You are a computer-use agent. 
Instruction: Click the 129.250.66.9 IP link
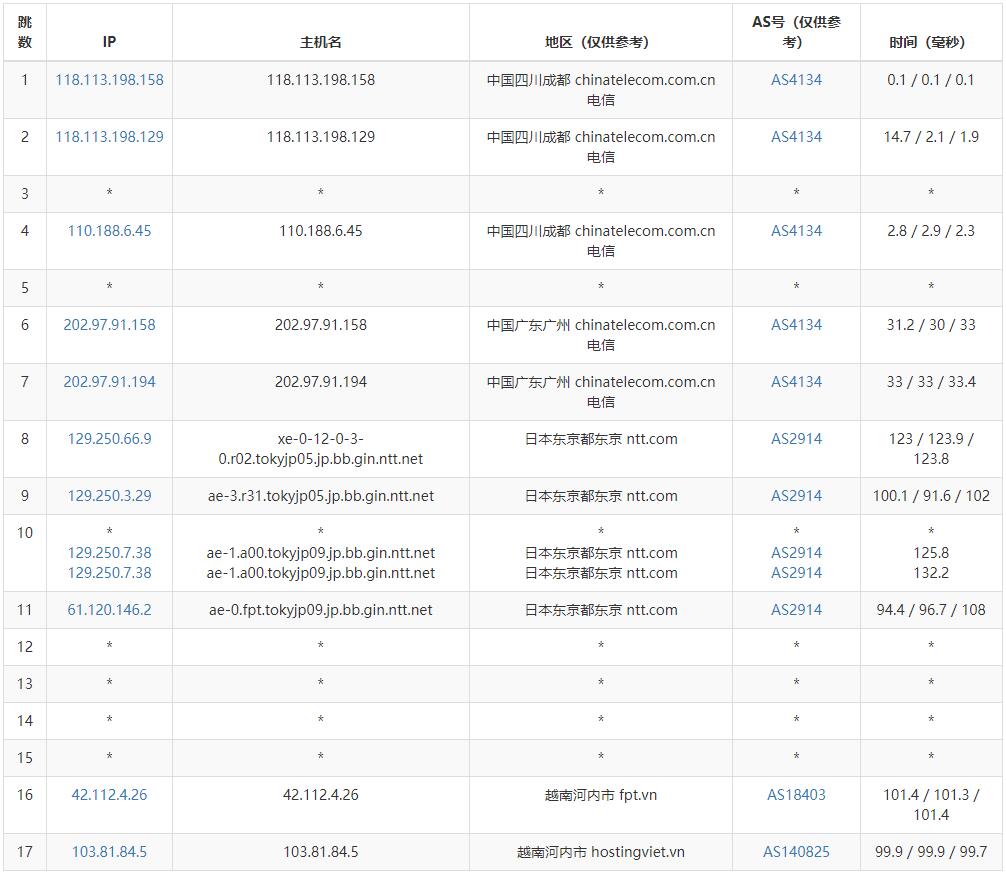pos(109,439)
